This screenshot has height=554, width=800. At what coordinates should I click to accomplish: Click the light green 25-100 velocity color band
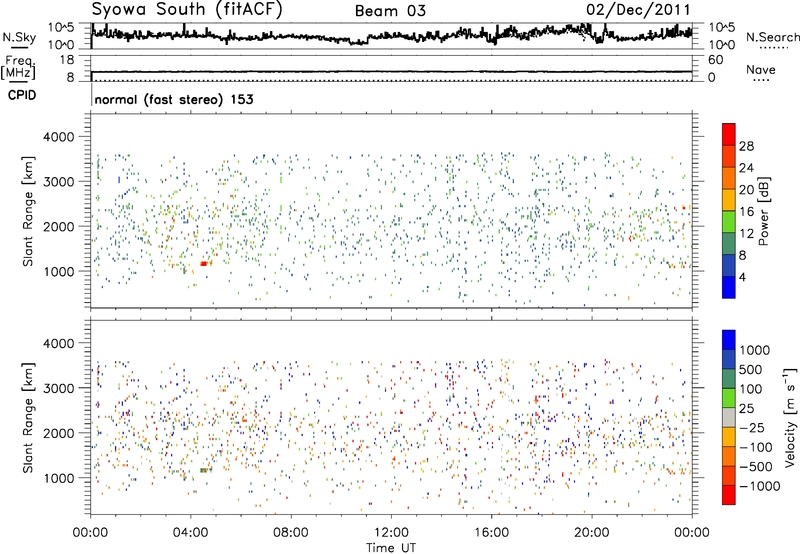(x=729, y=398)
